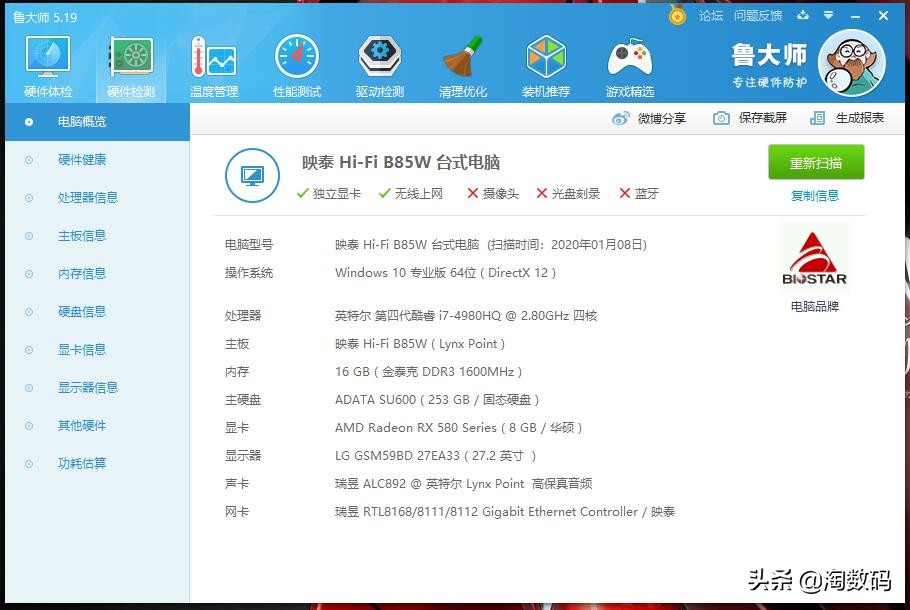Image resolution: width=910 pixels, height=610 pixels.
Task: Launch the 性能测试 performance benchmark
Action: coord(295,65)
